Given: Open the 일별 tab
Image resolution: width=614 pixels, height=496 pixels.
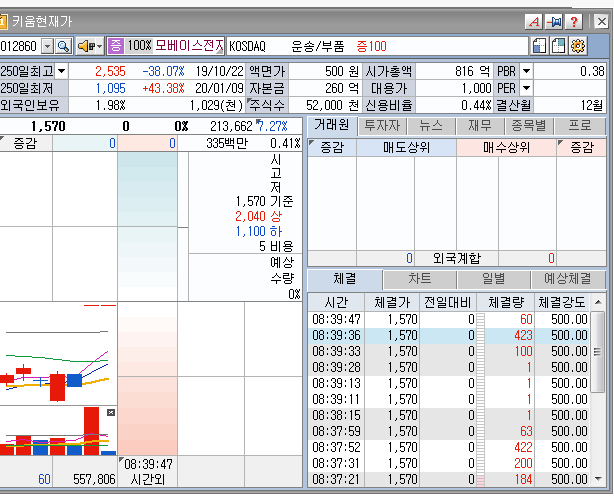Looking at the screenshot, I should 493,279.
